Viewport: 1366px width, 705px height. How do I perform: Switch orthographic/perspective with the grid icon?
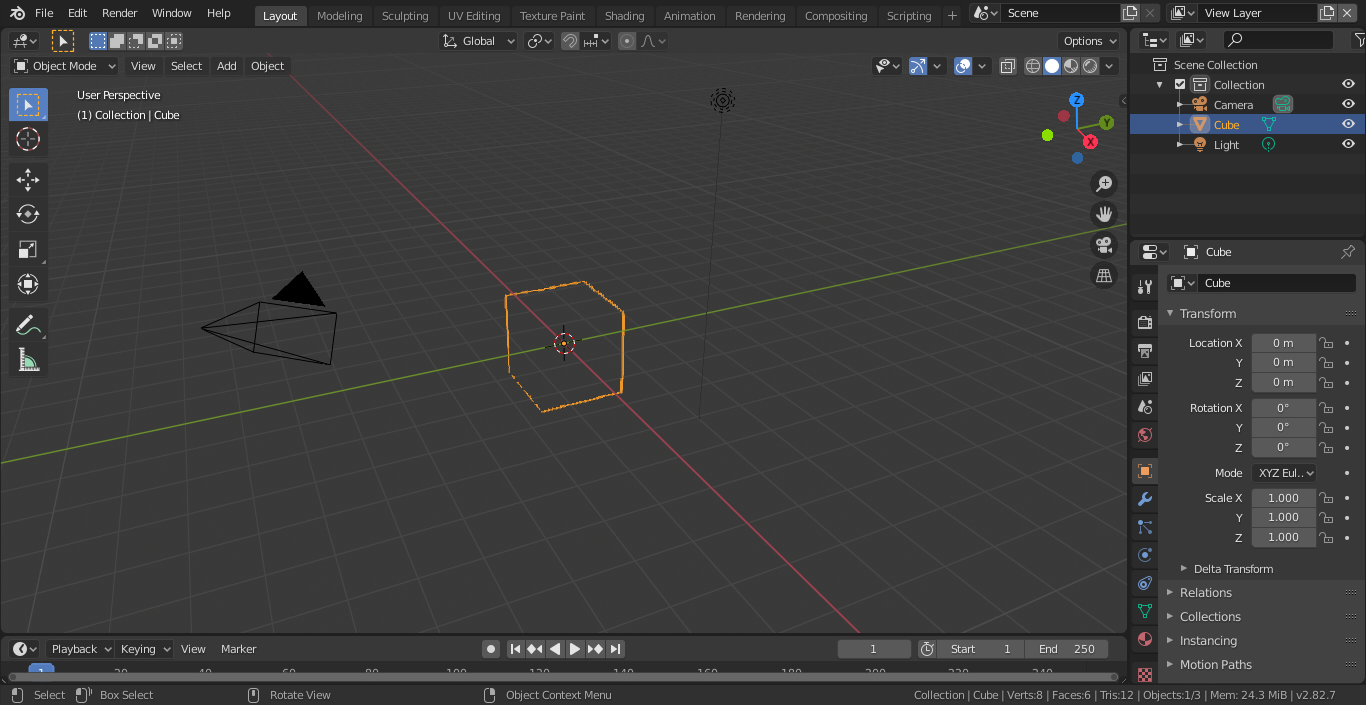tap(1104, 276)
